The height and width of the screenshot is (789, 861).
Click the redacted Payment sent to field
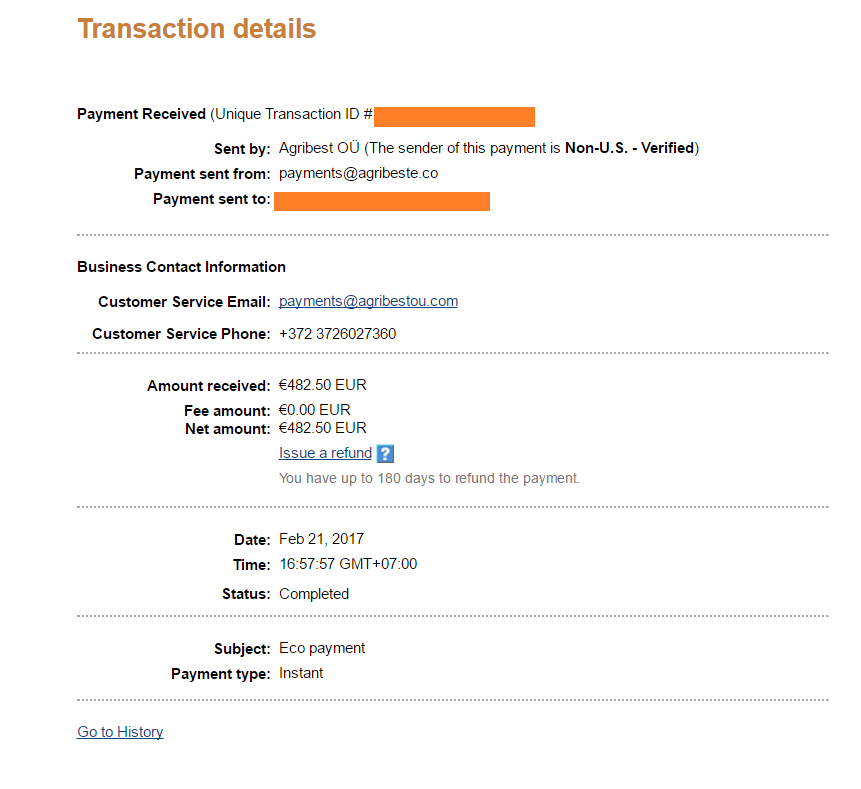coord(381,201)
